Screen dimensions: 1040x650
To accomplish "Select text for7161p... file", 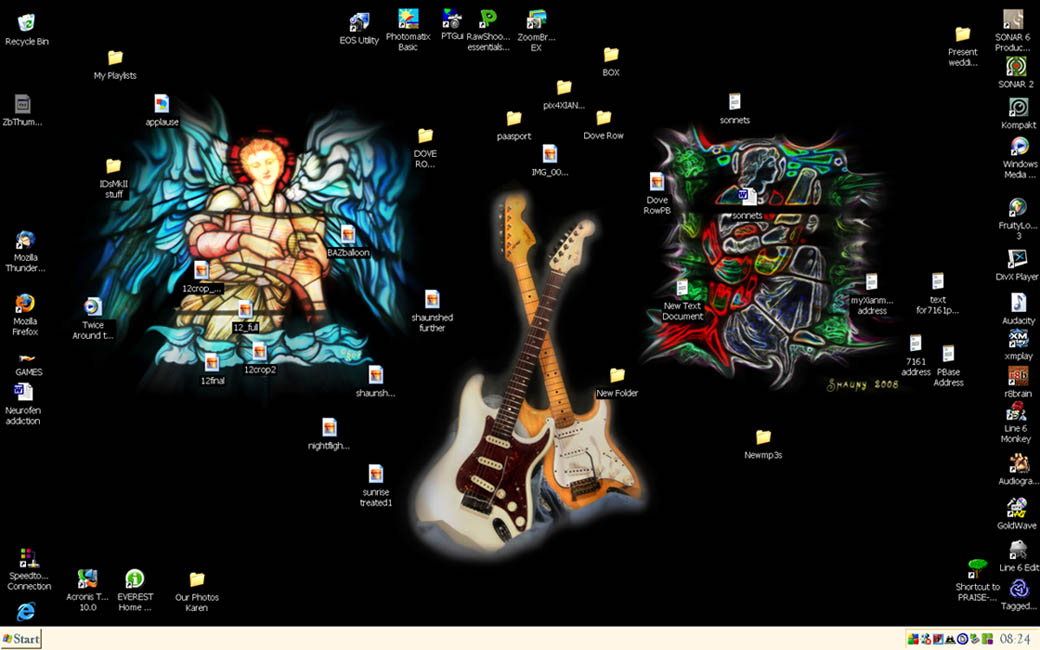I will pyautogui.click(x=937, y=282).
